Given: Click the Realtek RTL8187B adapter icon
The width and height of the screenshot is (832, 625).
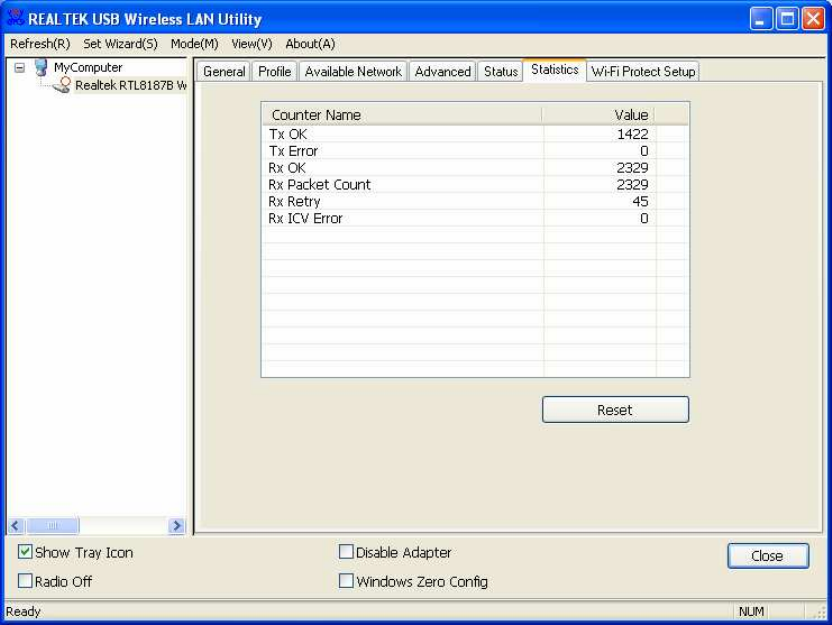Looking at the screenshot, I should (63, 85).
